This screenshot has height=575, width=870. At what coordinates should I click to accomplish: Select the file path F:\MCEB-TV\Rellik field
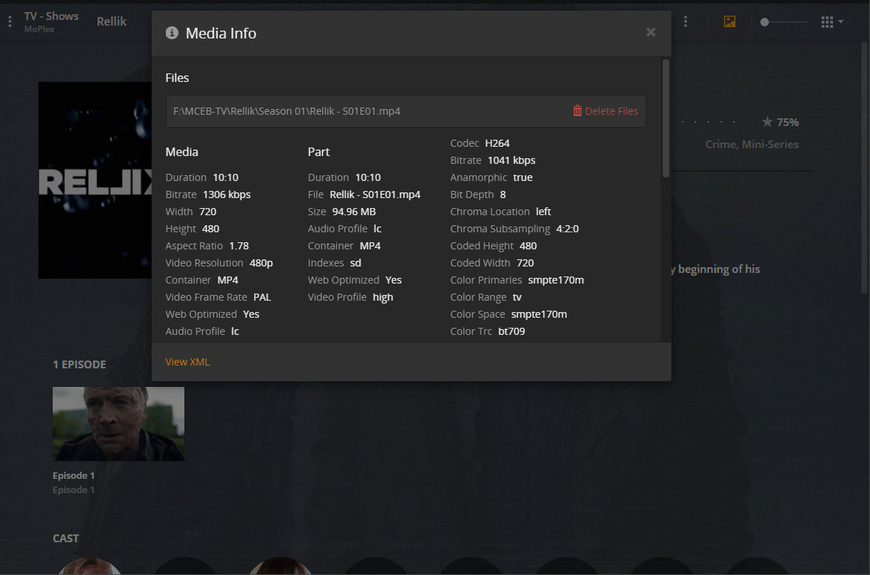(x=406, y=111)
